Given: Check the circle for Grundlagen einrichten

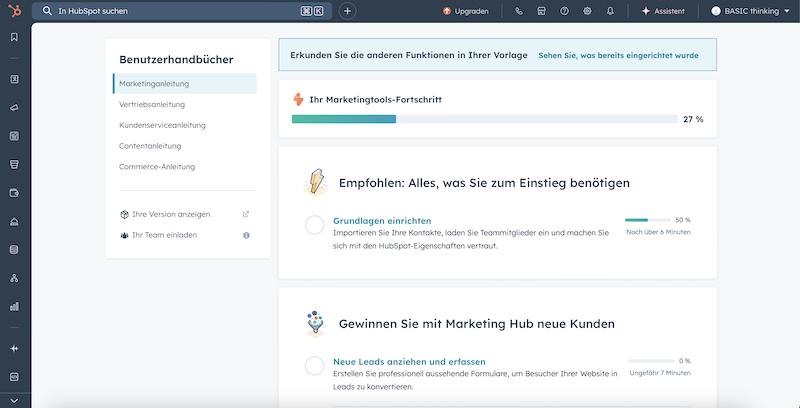Looking at the screenshot, I should click(x=314, y=225).
